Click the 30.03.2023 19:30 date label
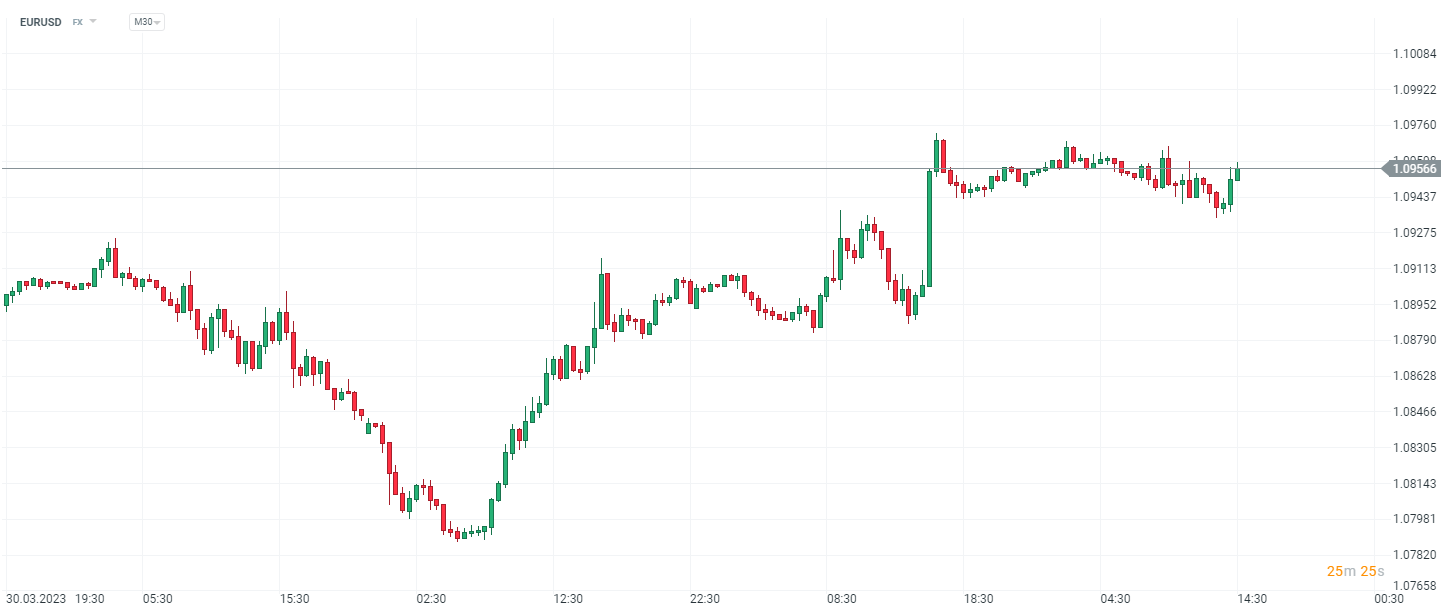The height and width of the screenshot is (616, 1453). [x=55, y=599]
